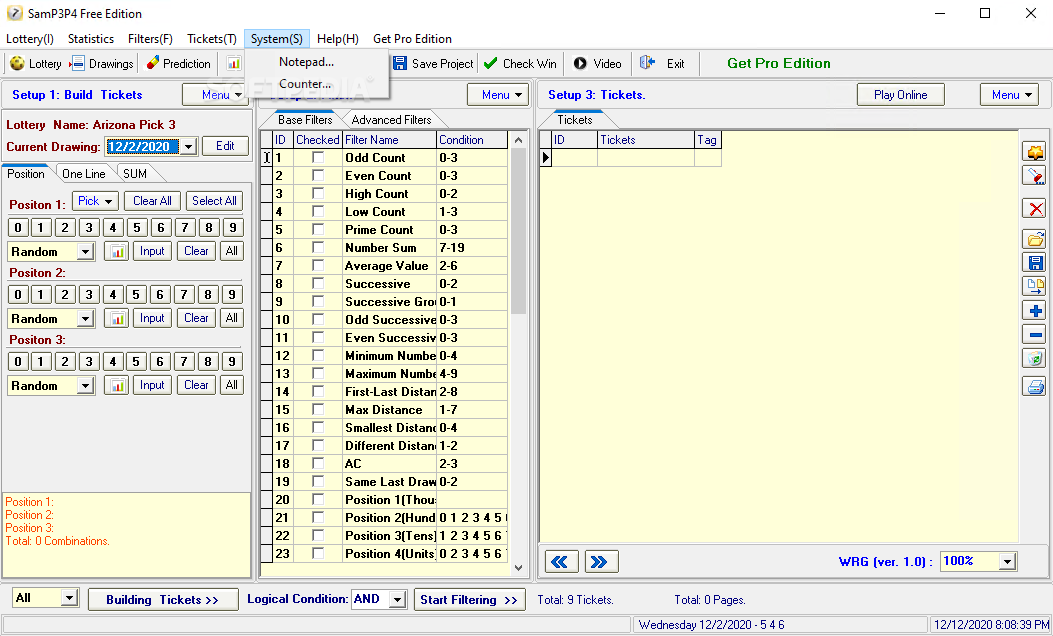Check the Max Distance filter checkbox

tap(318, 410)
